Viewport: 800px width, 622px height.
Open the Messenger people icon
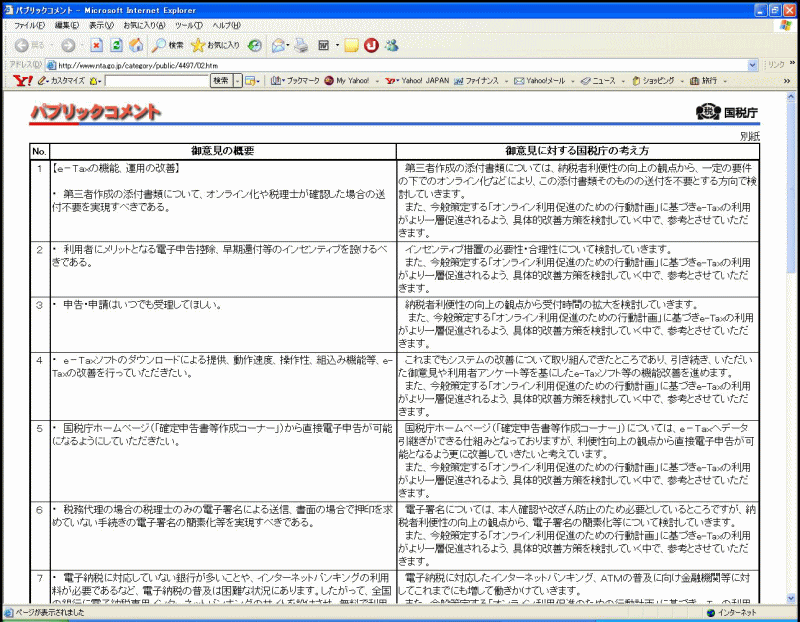click(391, 45)
